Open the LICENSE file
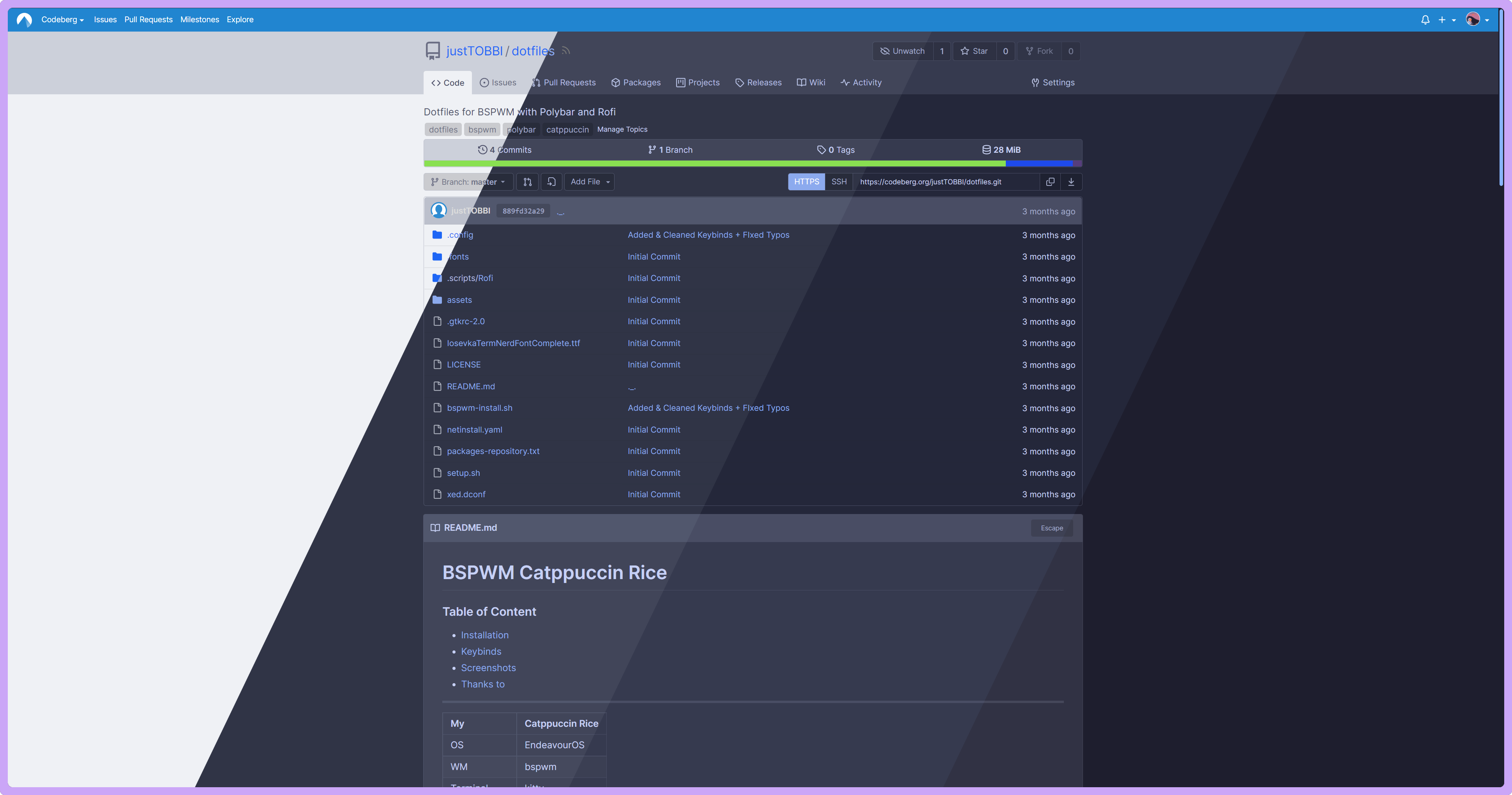1512x795 pixels. pos(463,365)
